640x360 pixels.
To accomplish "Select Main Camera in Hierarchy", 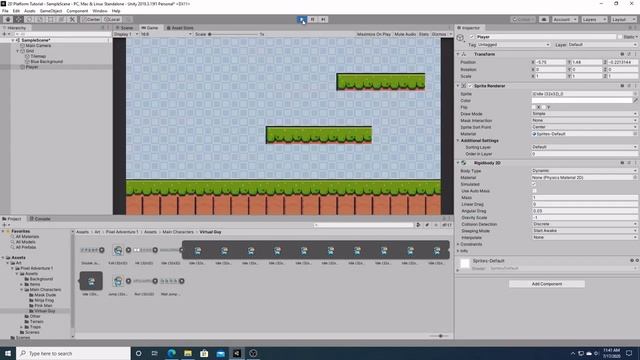I will coord(38,46).
